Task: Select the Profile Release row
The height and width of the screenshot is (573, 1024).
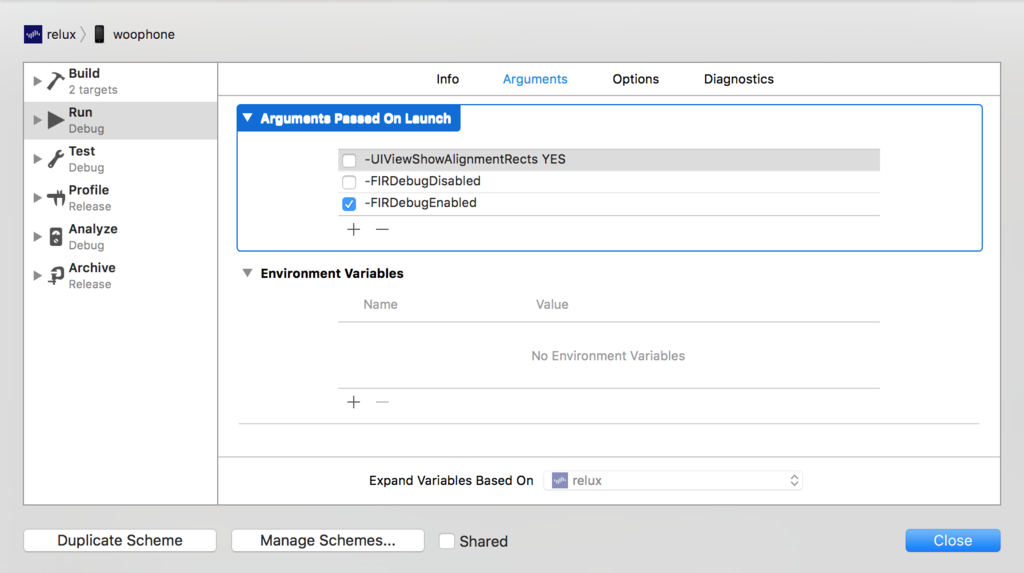Action: (120, 198)
